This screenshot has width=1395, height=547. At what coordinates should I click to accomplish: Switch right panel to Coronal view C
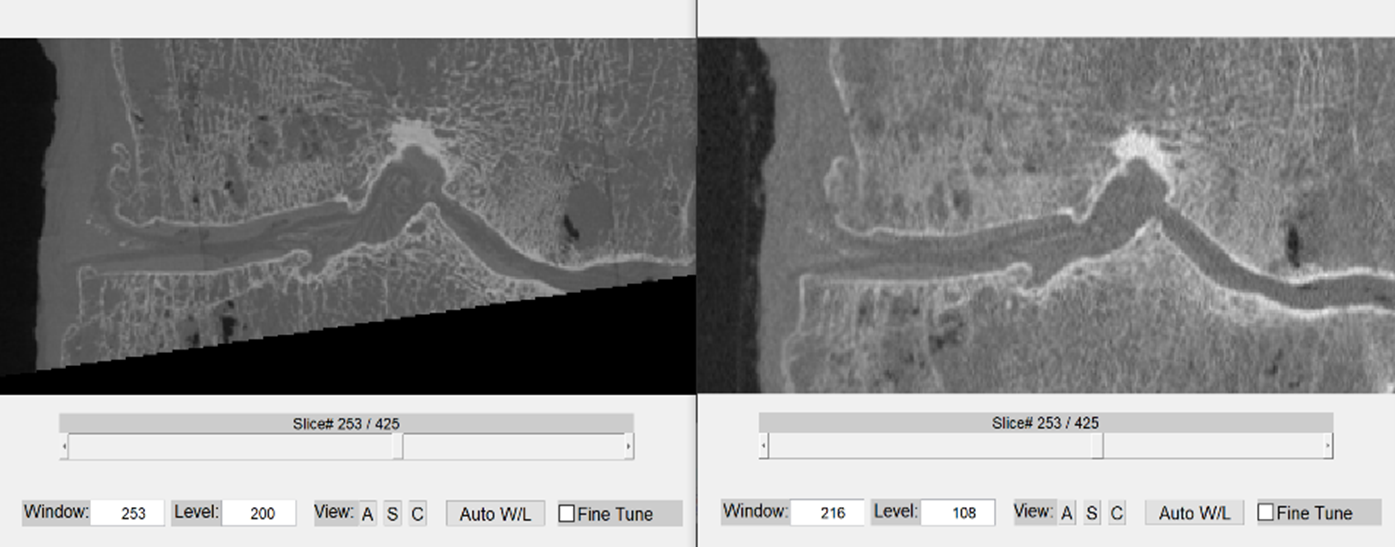(1117, 513)
